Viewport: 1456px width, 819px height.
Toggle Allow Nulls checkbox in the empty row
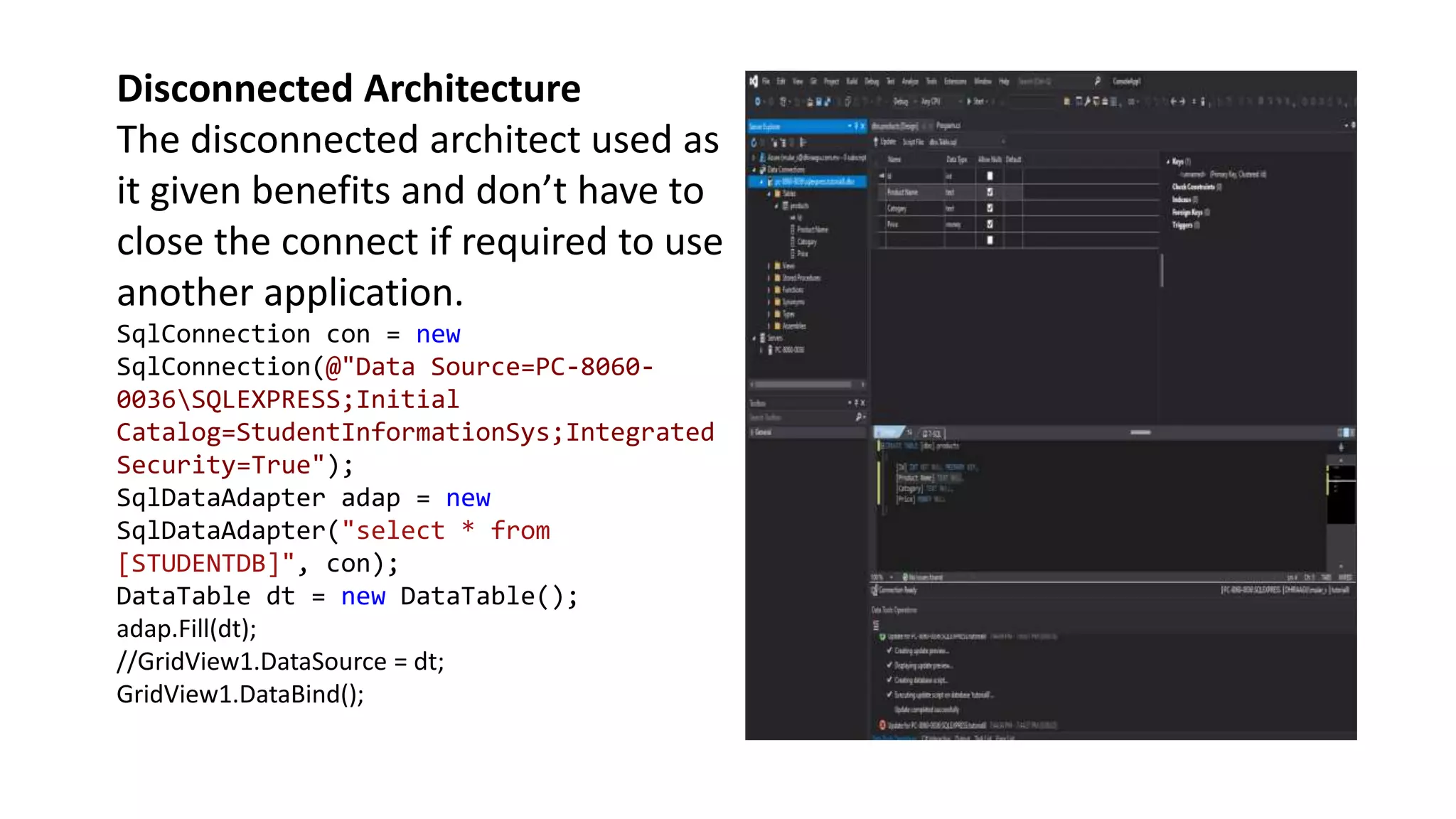(x=990, y=240)
